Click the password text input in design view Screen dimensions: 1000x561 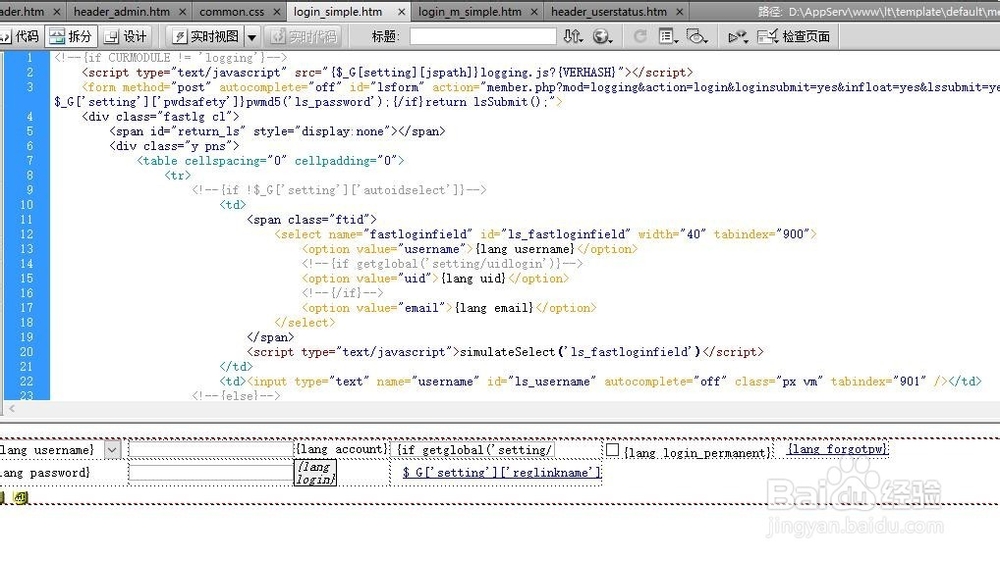pyautogui.click(x=211, y=472)
